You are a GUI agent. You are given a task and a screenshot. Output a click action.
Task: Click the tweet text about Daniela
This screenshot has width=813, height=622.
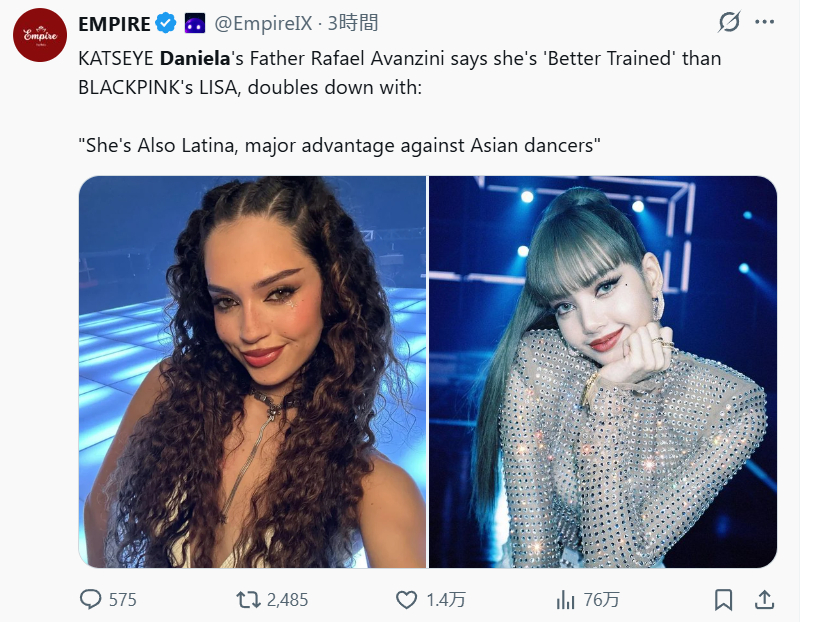click(399, 102)
